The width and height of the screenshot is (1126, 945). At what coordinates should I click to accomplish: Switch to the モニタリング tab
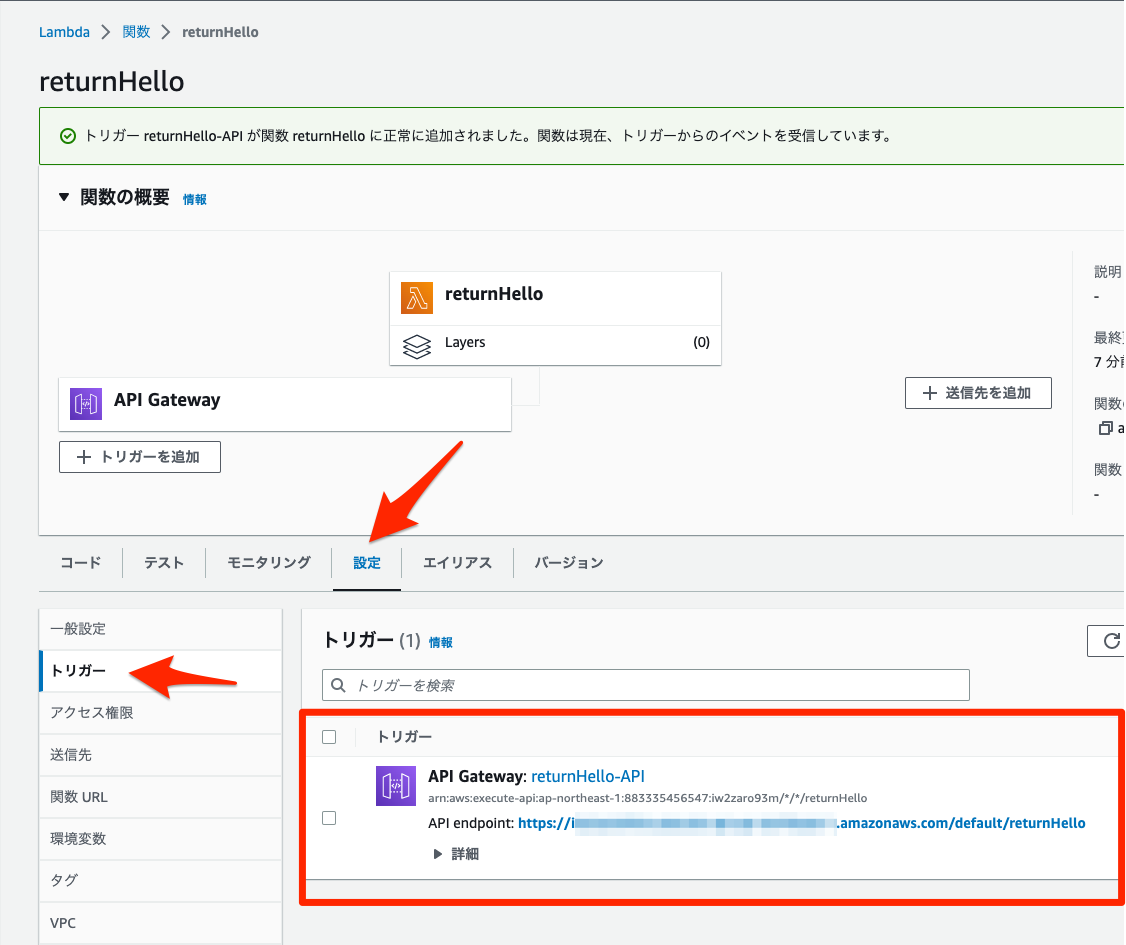click(x=267, y=562)
